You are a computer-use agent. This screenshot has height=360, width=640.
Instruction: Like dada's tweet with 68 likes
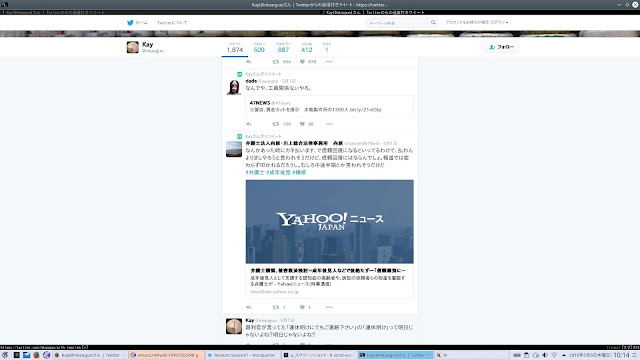(x=302, y=124)
